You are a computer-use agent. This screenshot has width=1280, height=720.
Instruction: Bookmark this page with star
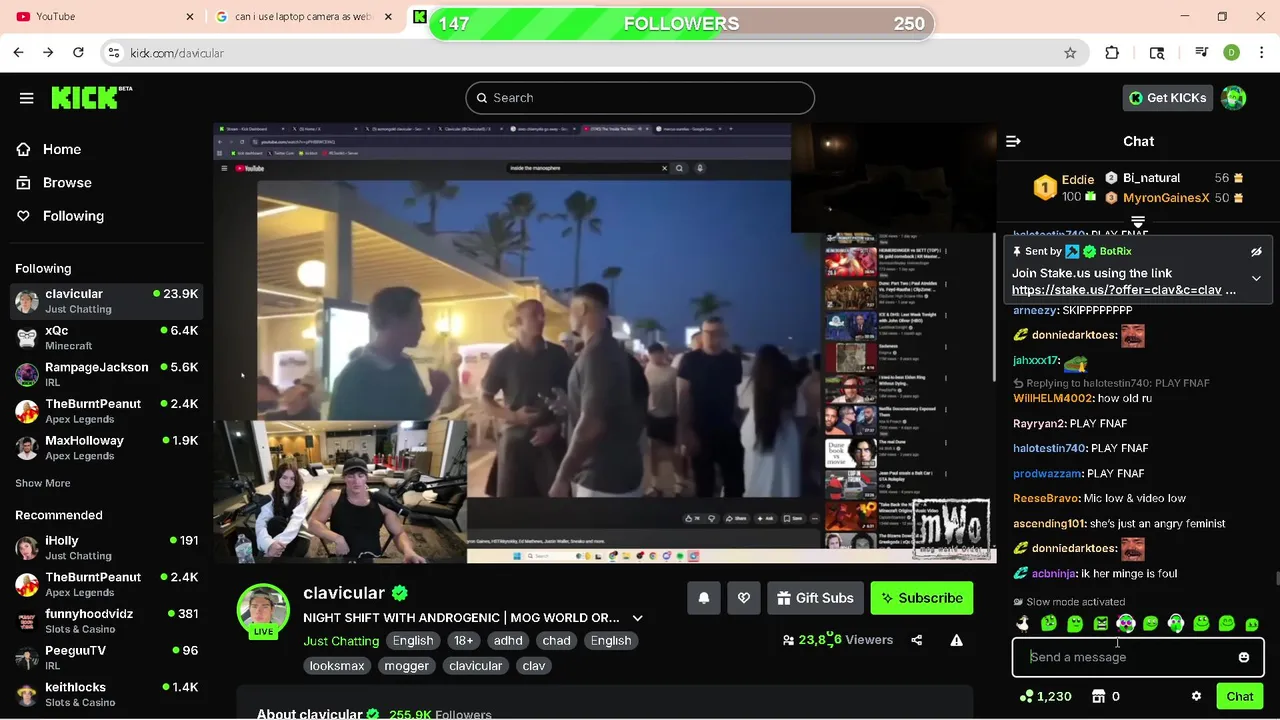coord(1070,53)
